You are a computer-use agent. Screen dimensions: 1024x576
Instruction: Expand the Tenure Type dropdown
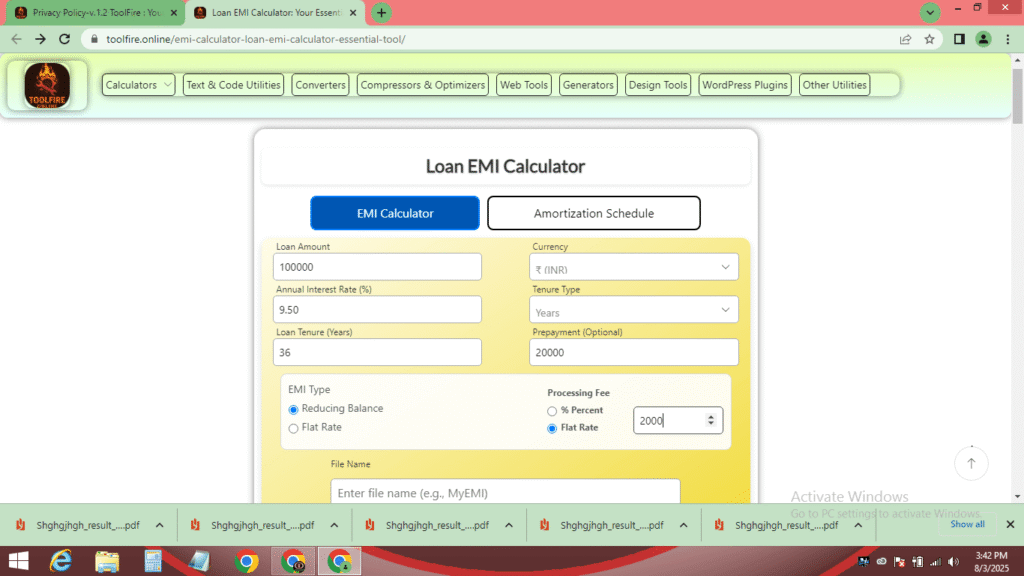tap(634, 311)
